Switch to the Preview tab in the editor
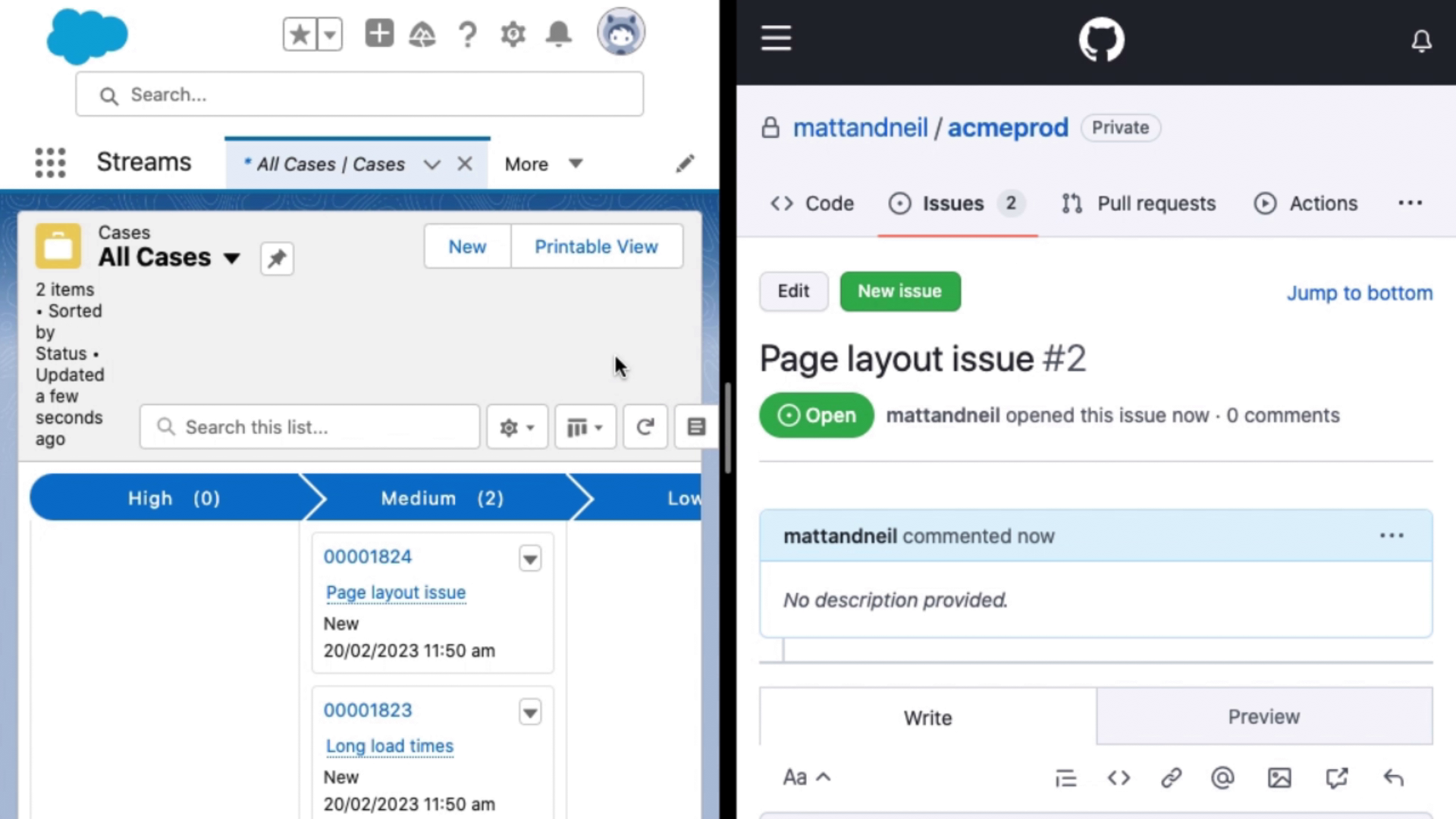 [1263, 716]
